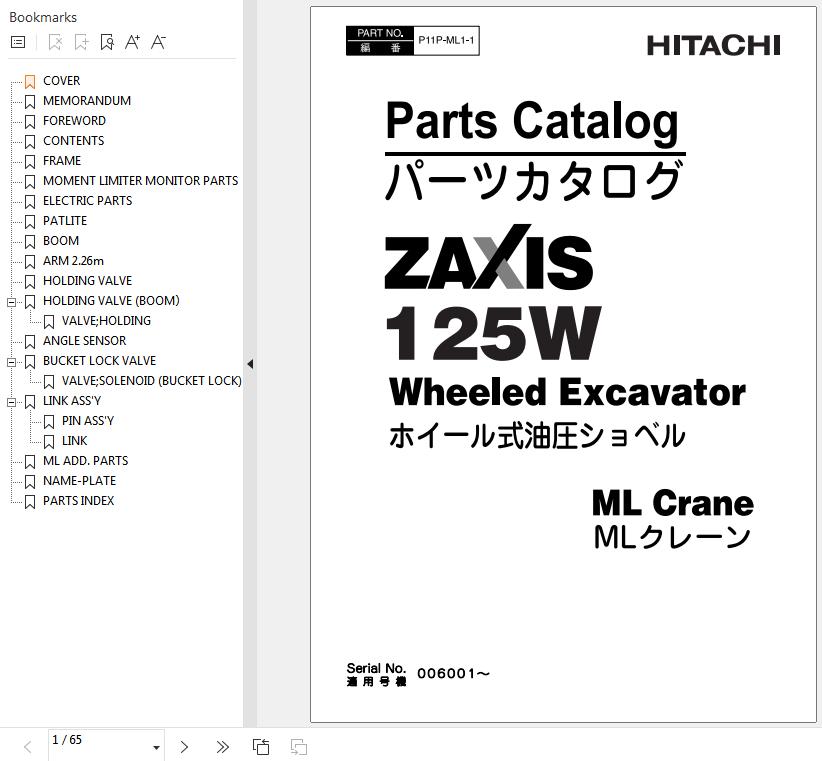This screenshot has height=761, width=822.
Task: Open the HOLDING VALVE bookmark
Action: tap(88, 280)
